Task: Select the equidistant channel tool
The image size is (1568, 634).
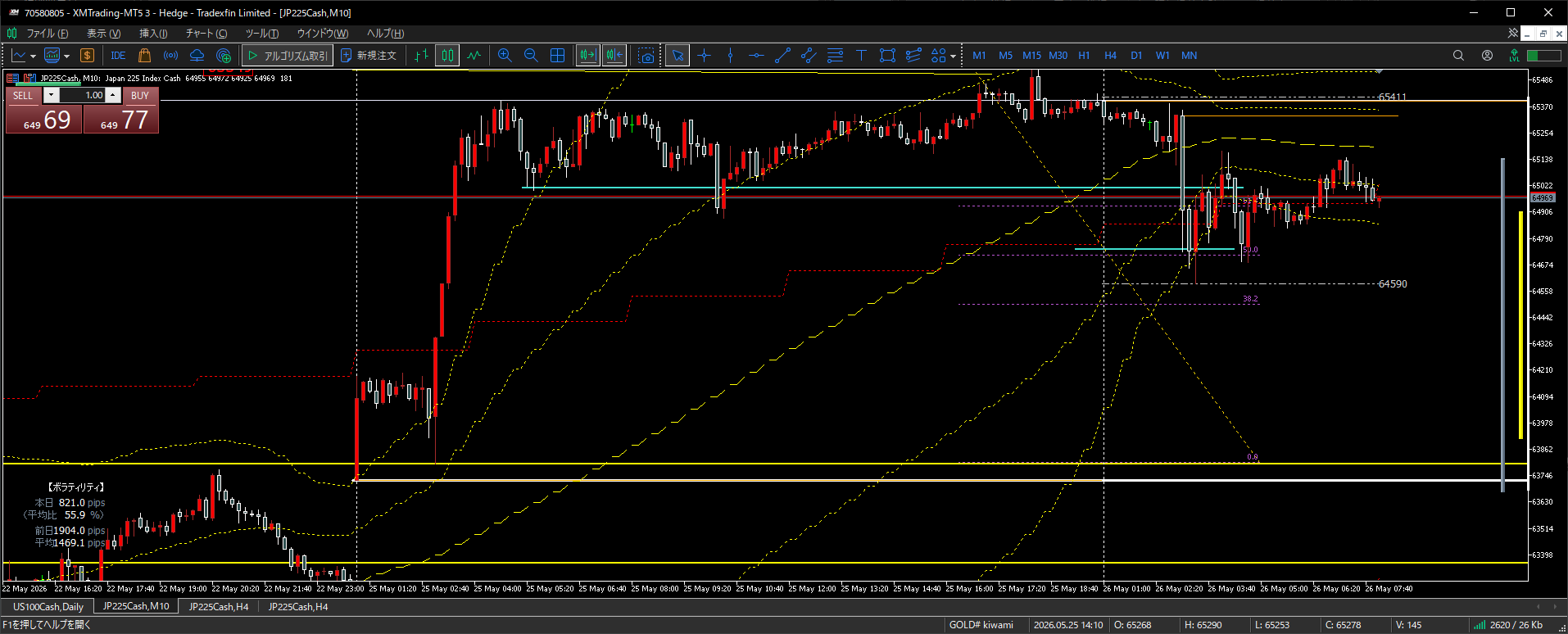Action: tap(809, 56)
